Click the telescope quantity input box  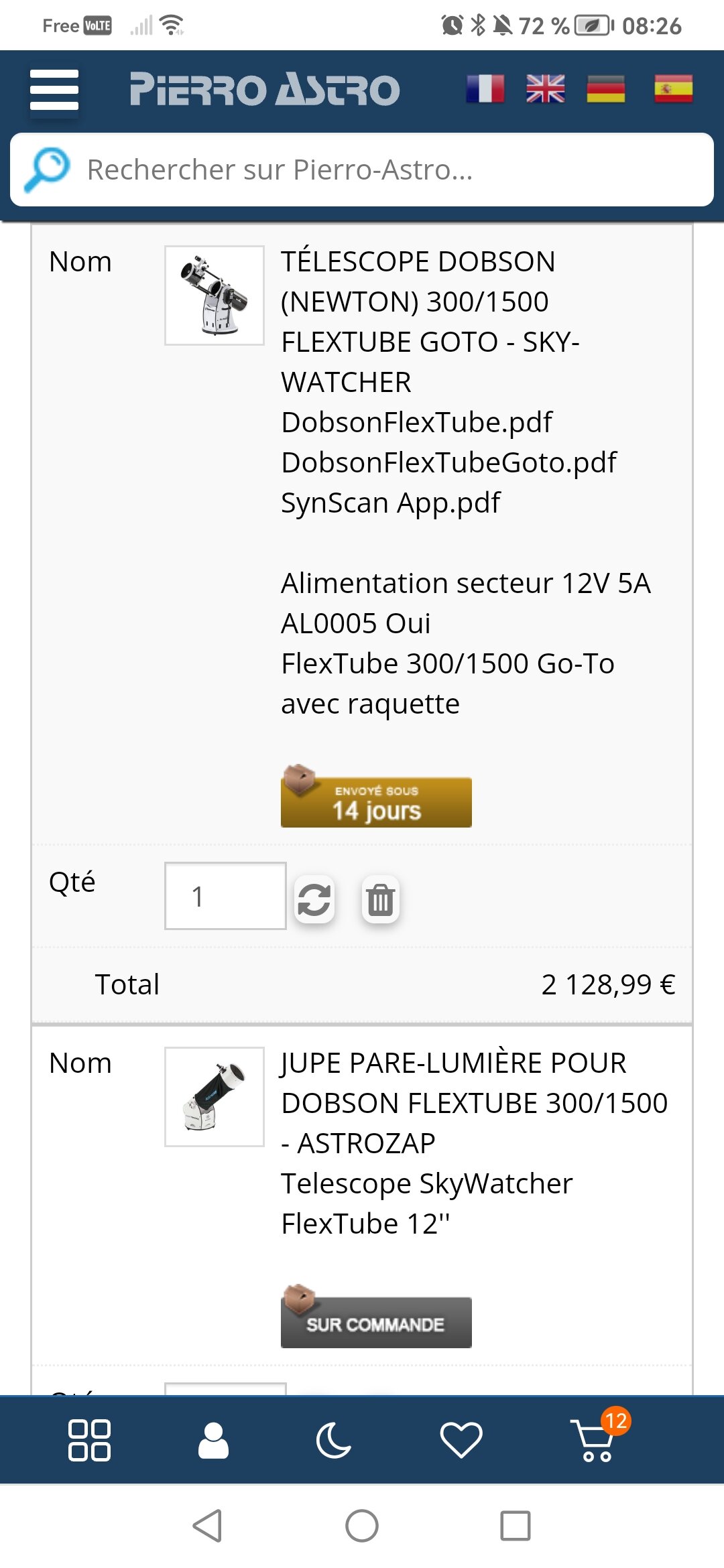(x=225, y=896)
